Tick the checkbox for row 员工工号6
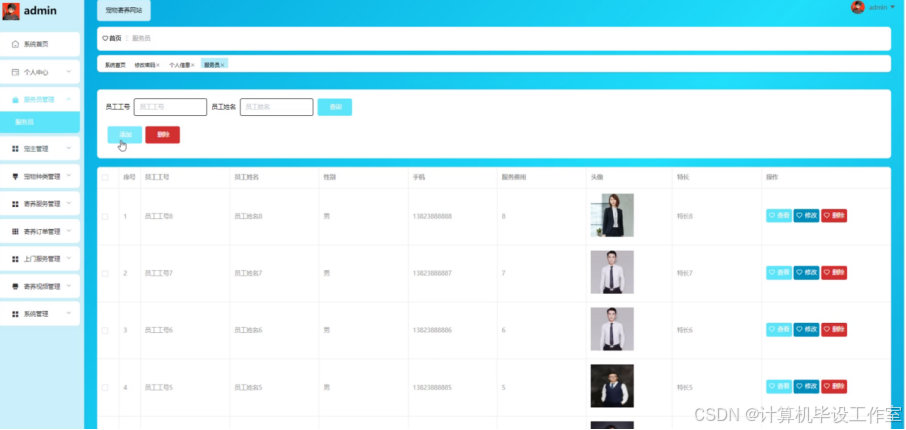This screenshot has width=906, height=430. (x=105, y=330)
